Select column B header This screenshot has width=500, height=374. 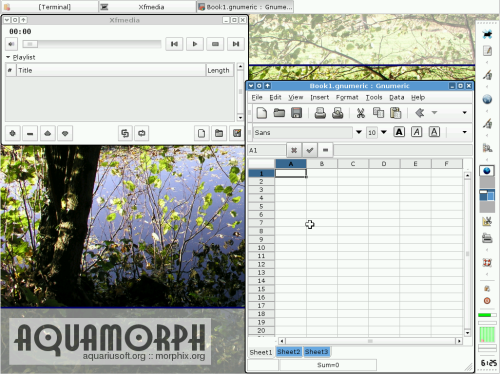tap(322, 164)
